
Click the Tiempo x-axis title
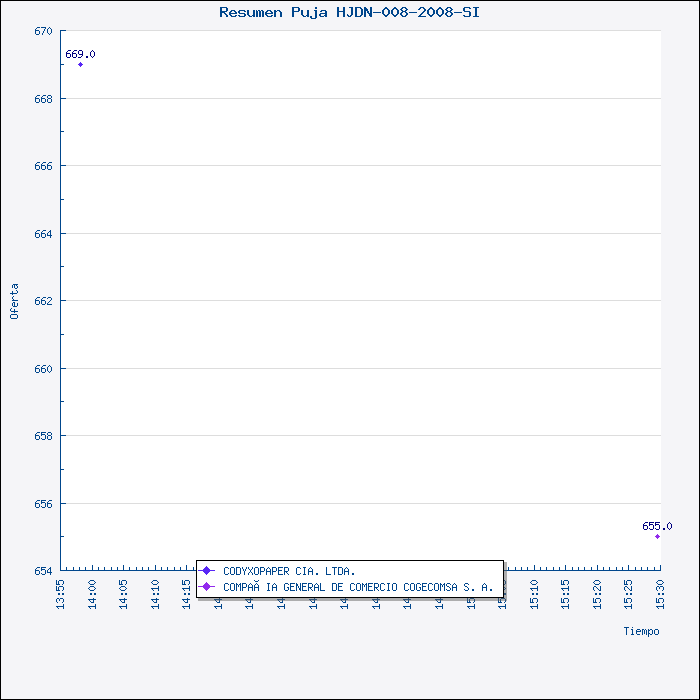point(641,631)
